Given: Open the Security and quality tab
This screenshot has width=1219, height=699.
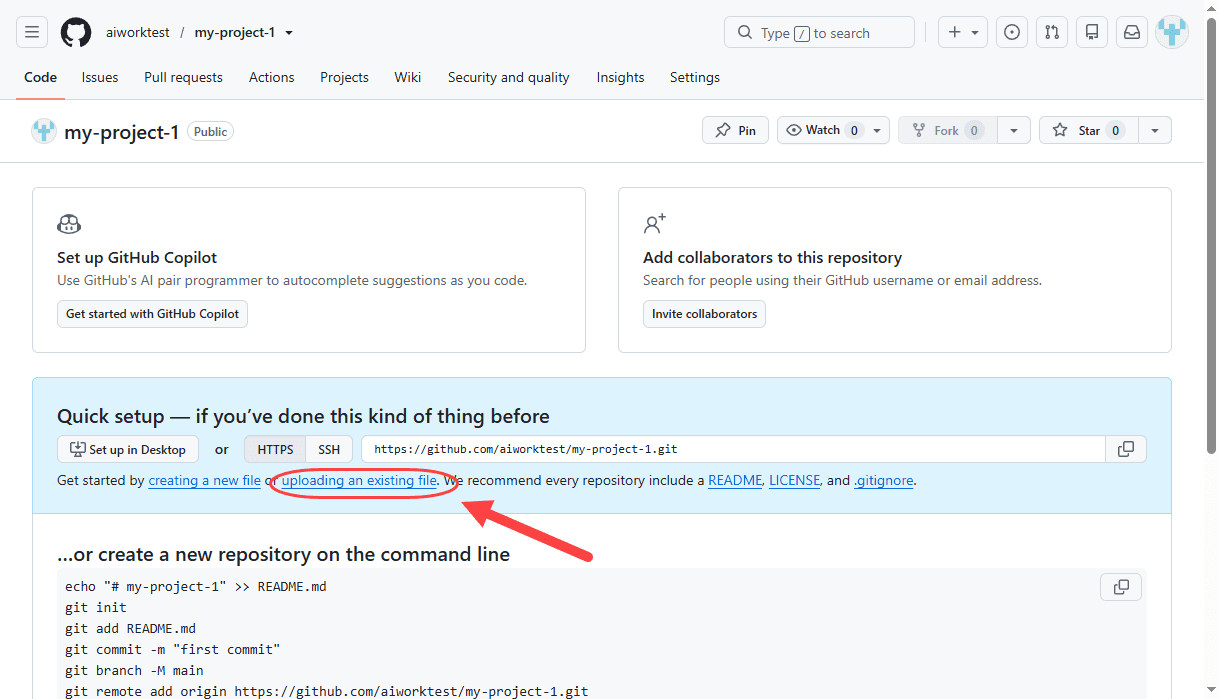Looking at the screenshot, I should point(509,77).
